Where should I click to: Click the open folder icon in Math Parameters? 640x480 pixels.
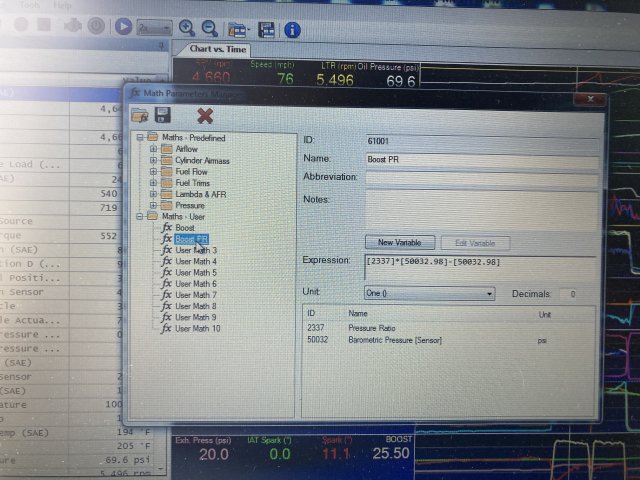tap(140, 115)
